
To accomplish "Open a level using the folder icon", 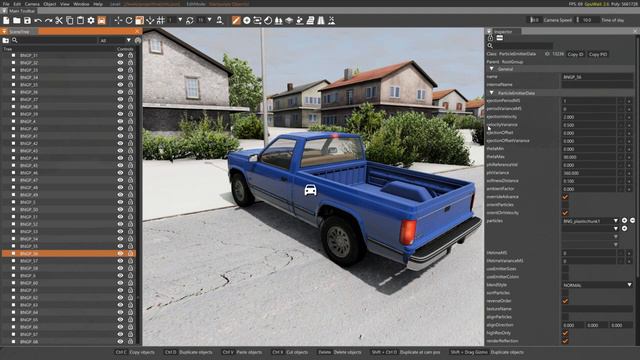I will [17, 20].
